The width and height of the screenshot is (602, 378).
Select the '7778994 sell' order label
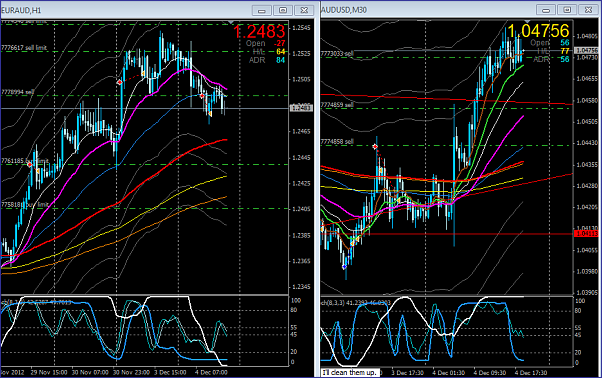(18, 92)
